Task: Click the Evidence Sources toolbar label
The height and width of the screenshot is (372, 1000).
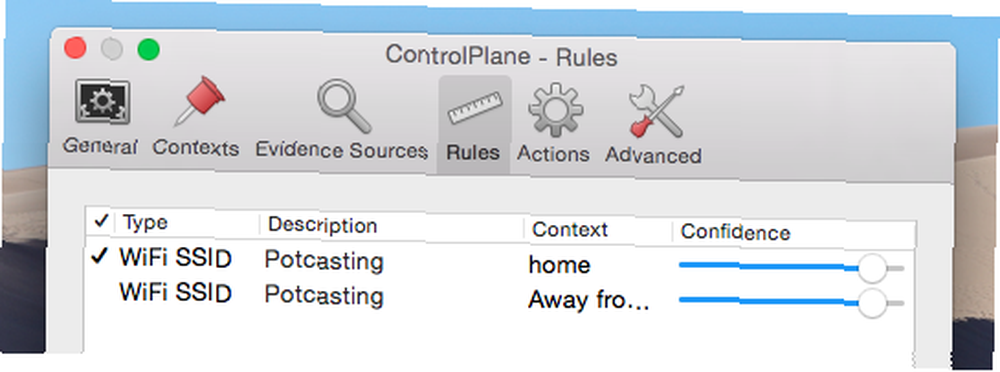Action: (x=341, y=150)
